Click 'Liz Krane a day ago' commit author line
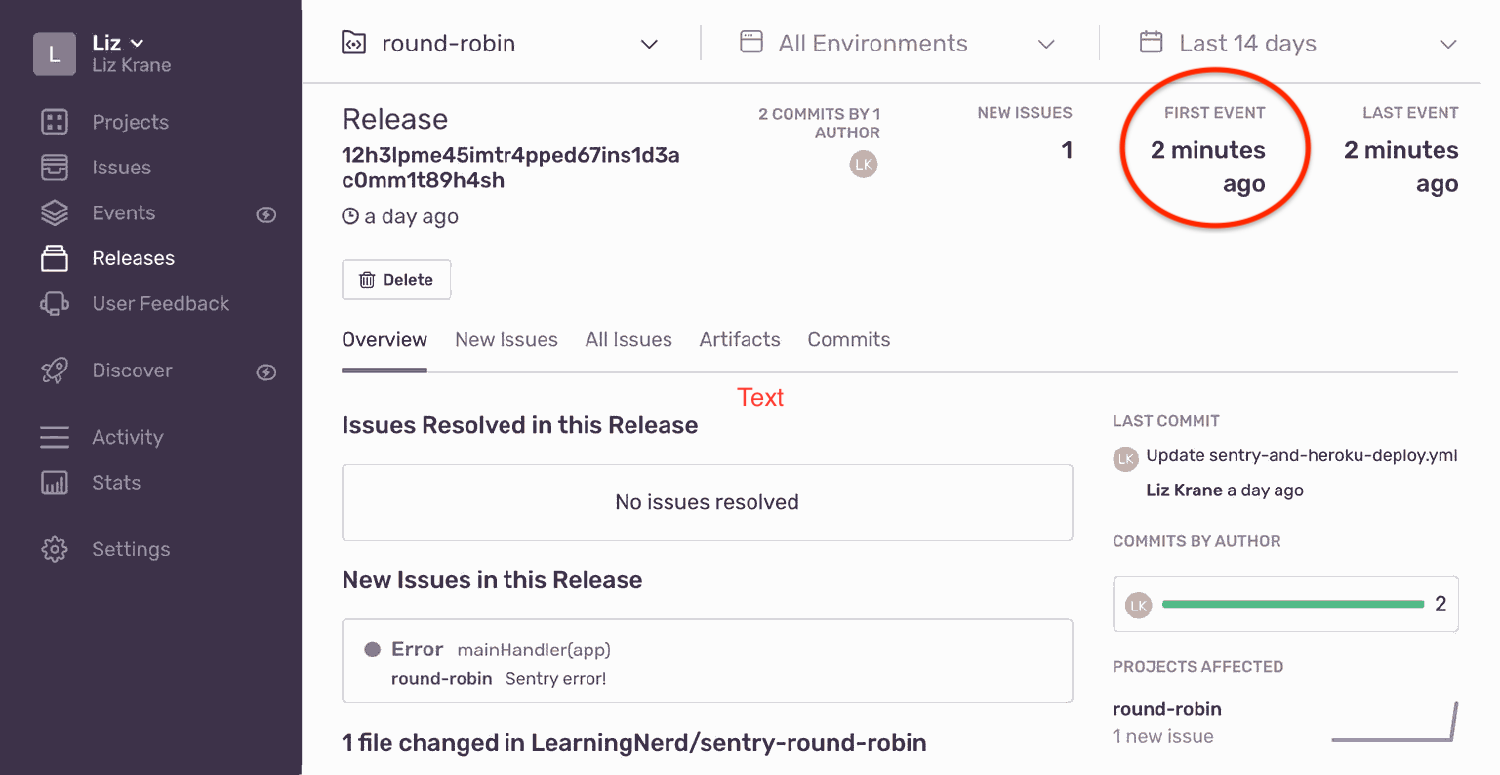The width and height of the screenshot is (1500, 775). 1225,490
